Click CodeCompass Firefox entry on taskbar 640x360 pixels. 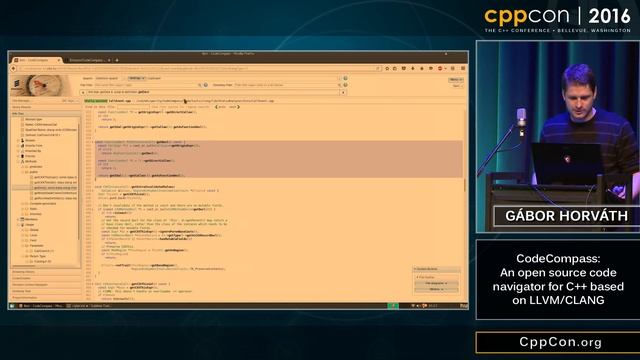click(x=41, y=305)
